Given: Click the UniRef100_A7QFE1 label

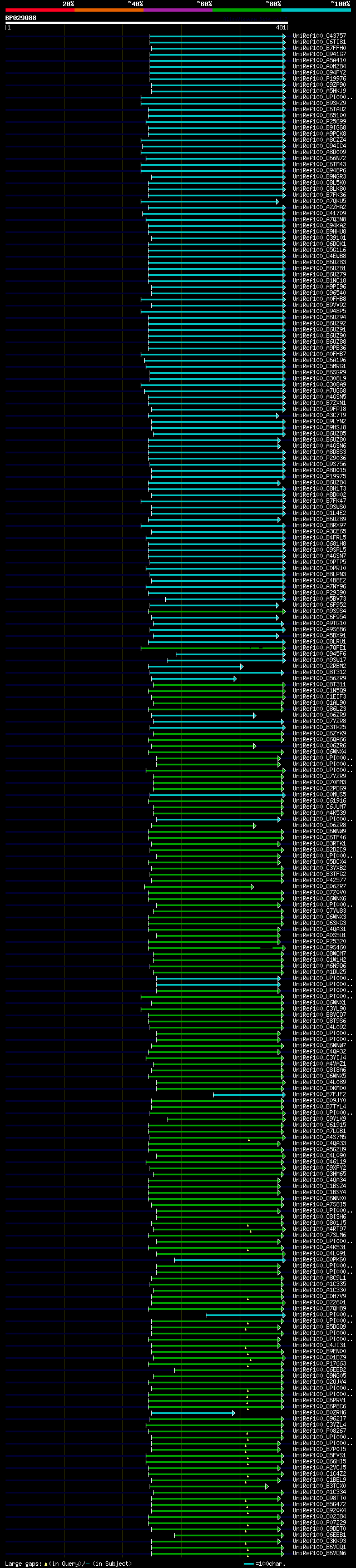Looking at the screenshot, I should point(319,647).
